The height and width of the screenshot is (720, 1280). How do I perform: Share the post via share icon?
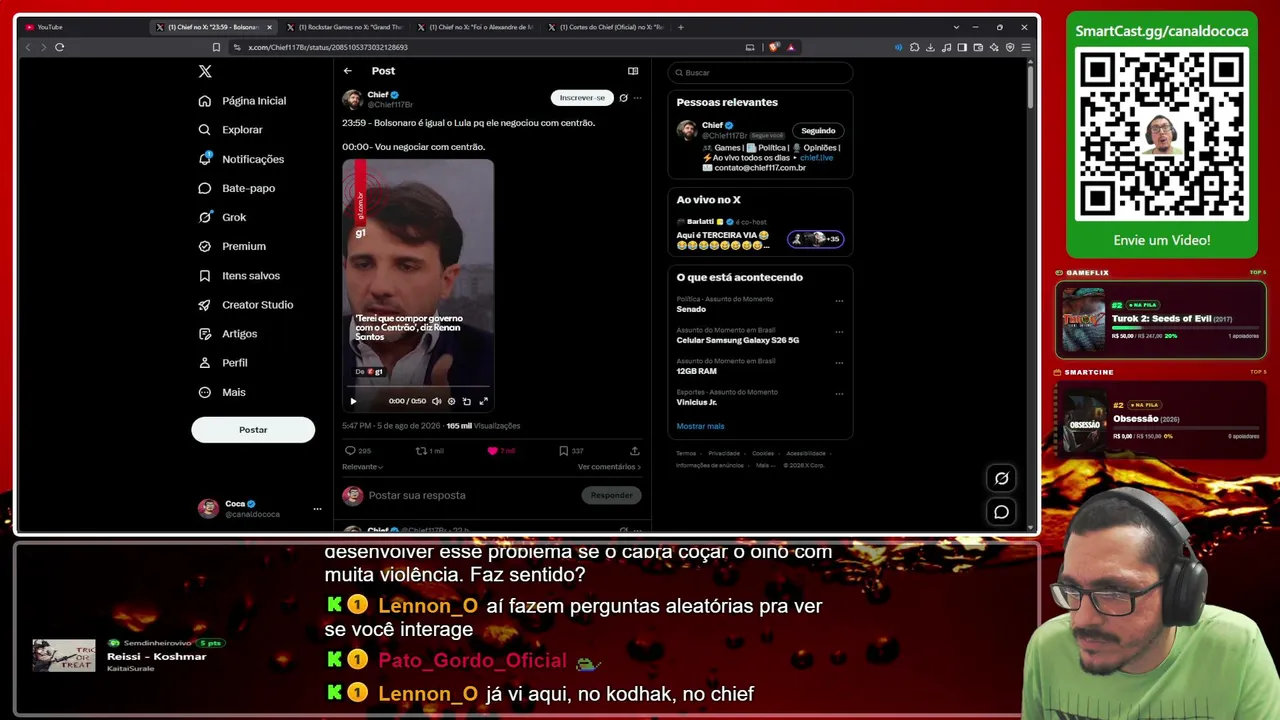pos(634,451)
